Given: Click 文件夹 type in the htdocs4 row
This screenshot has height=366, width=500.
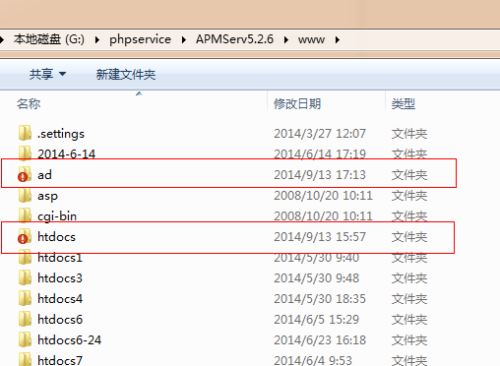Looking at the screenshot, I should [x=409, y=299].
